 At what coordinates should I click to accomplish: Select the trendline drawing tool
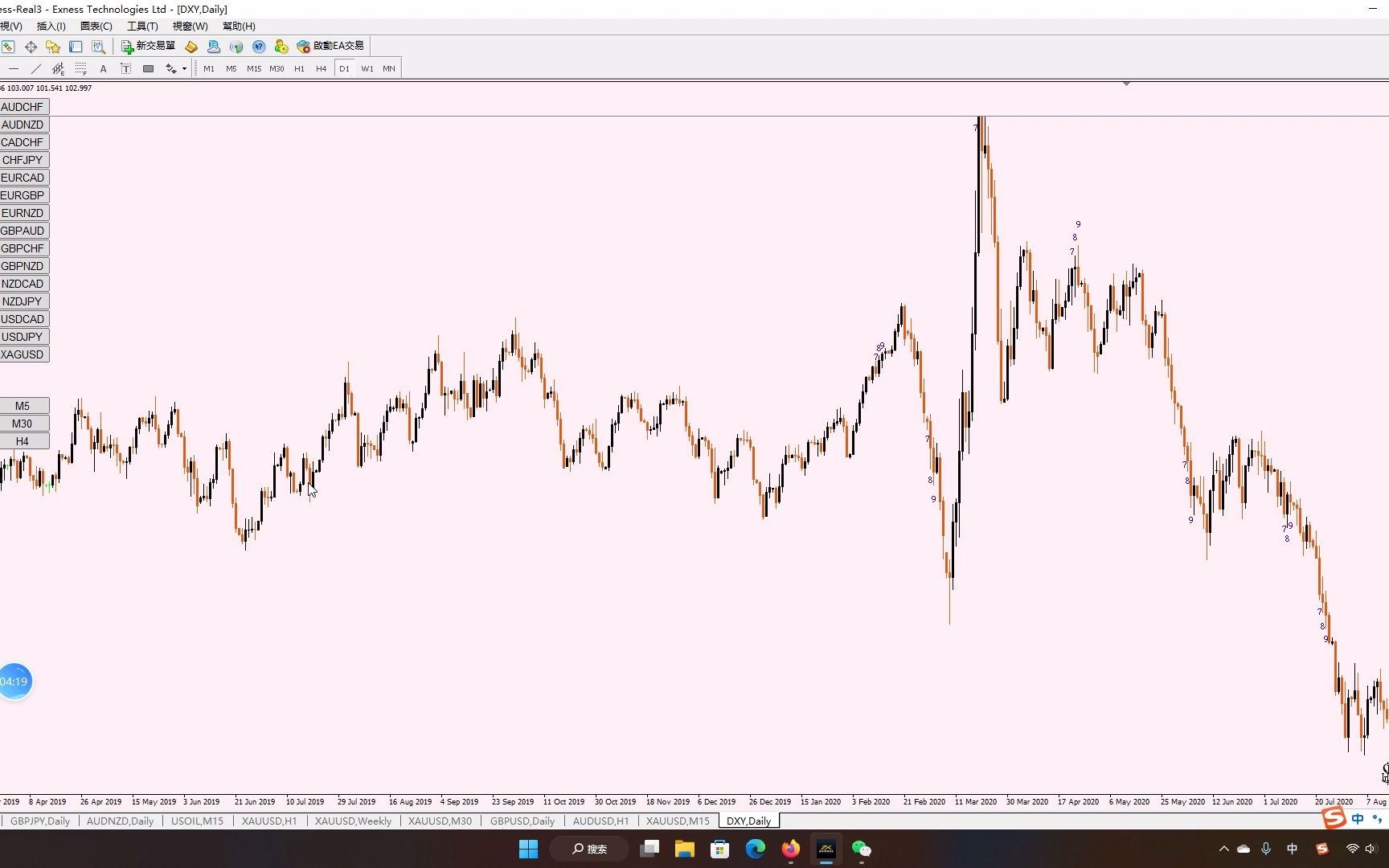(x=36, y=69)
